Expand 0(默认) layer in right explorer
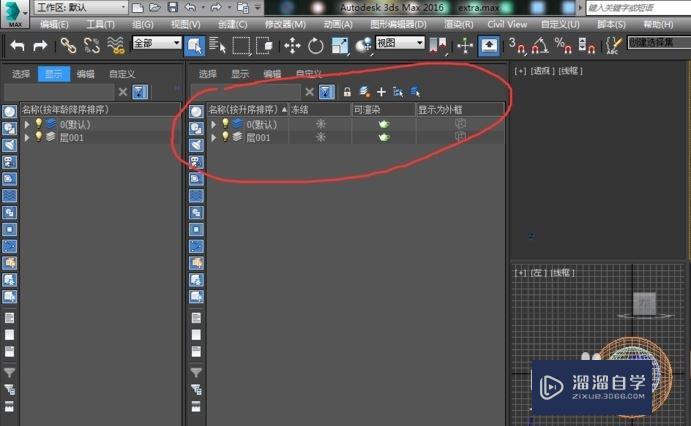 213,125
